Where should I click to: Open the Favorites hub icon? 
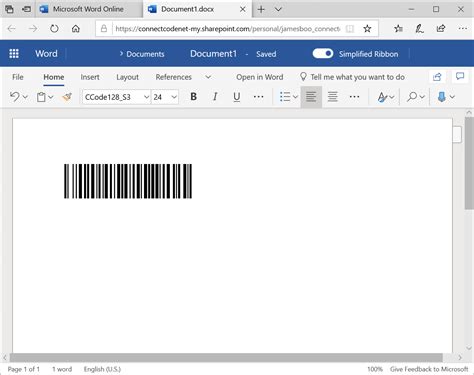[x=398, y=29]
